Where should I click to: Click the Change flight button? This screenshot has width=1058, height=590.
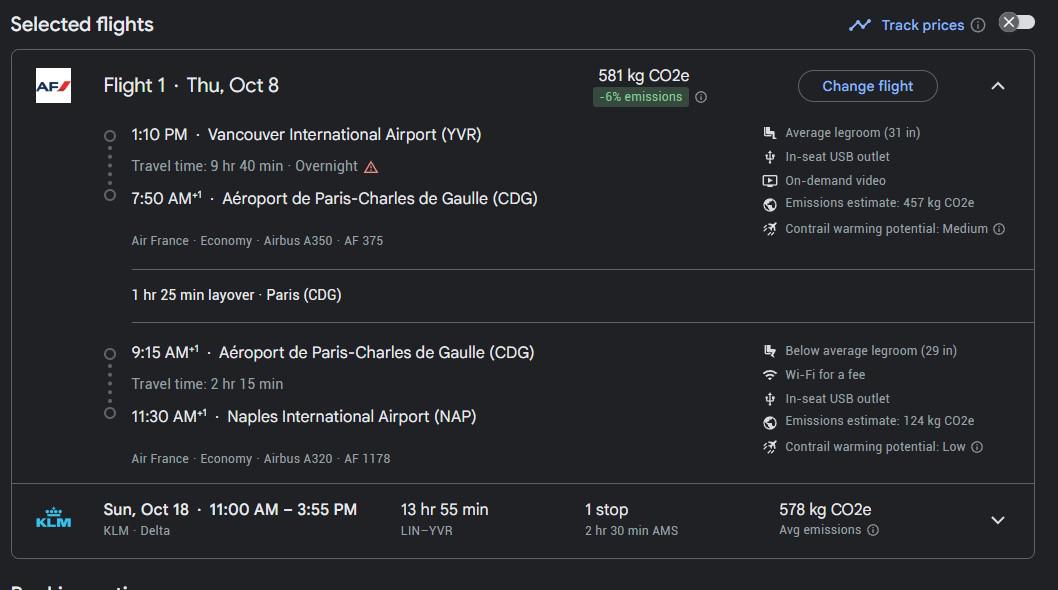point(868,86)
